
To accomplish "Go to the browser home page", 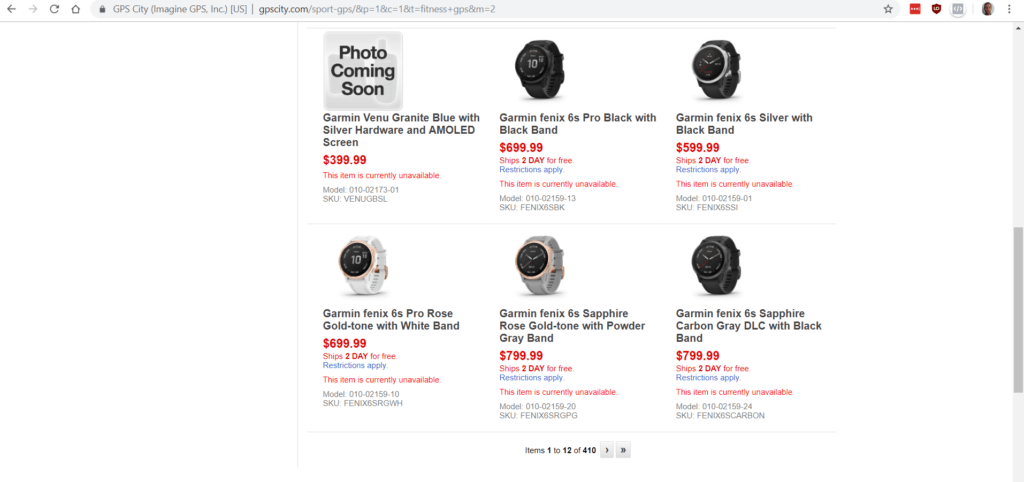I will (75, 9).
